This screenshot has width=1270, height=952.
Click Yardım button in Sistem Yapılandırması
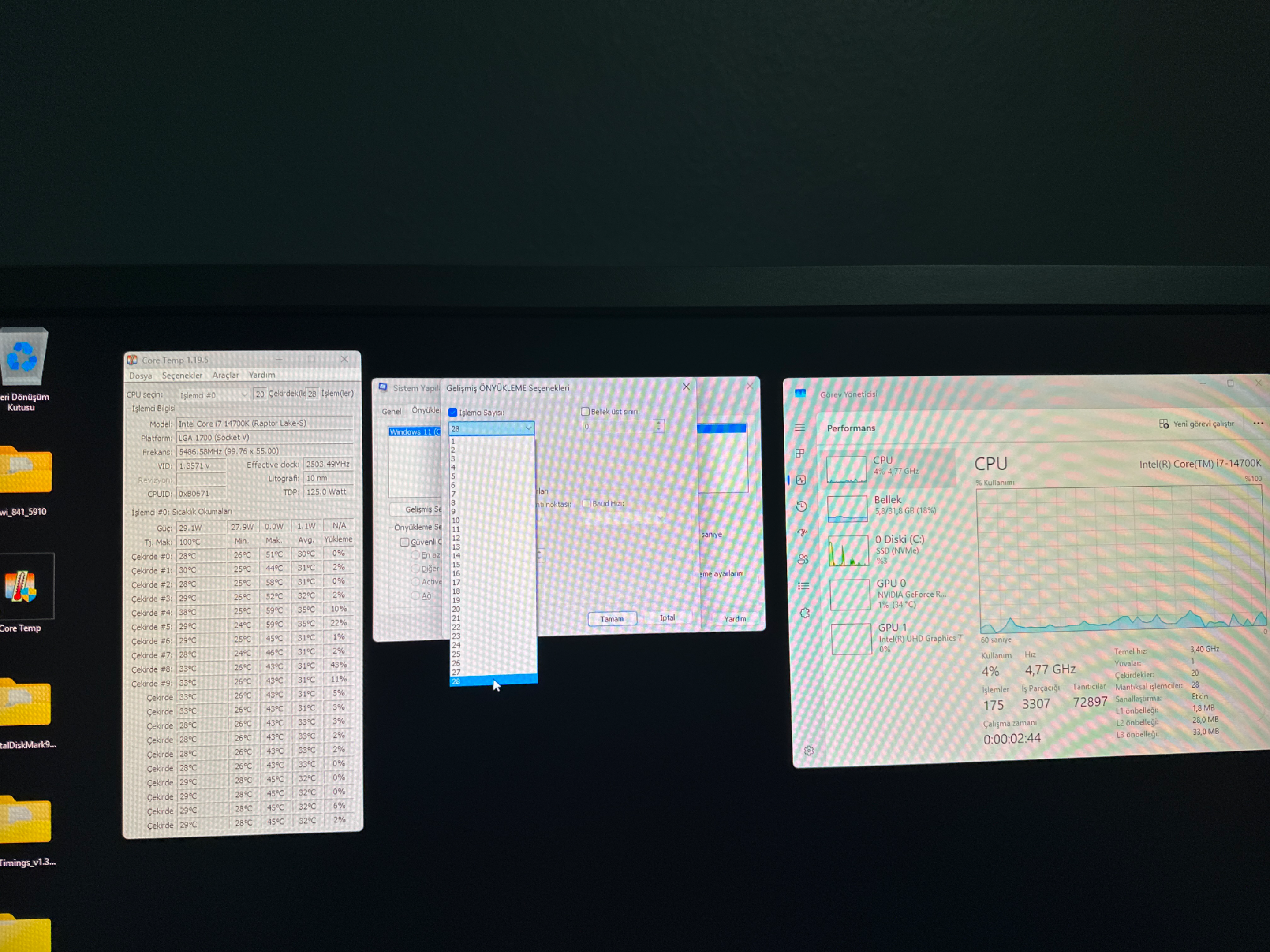coord(735,619)
